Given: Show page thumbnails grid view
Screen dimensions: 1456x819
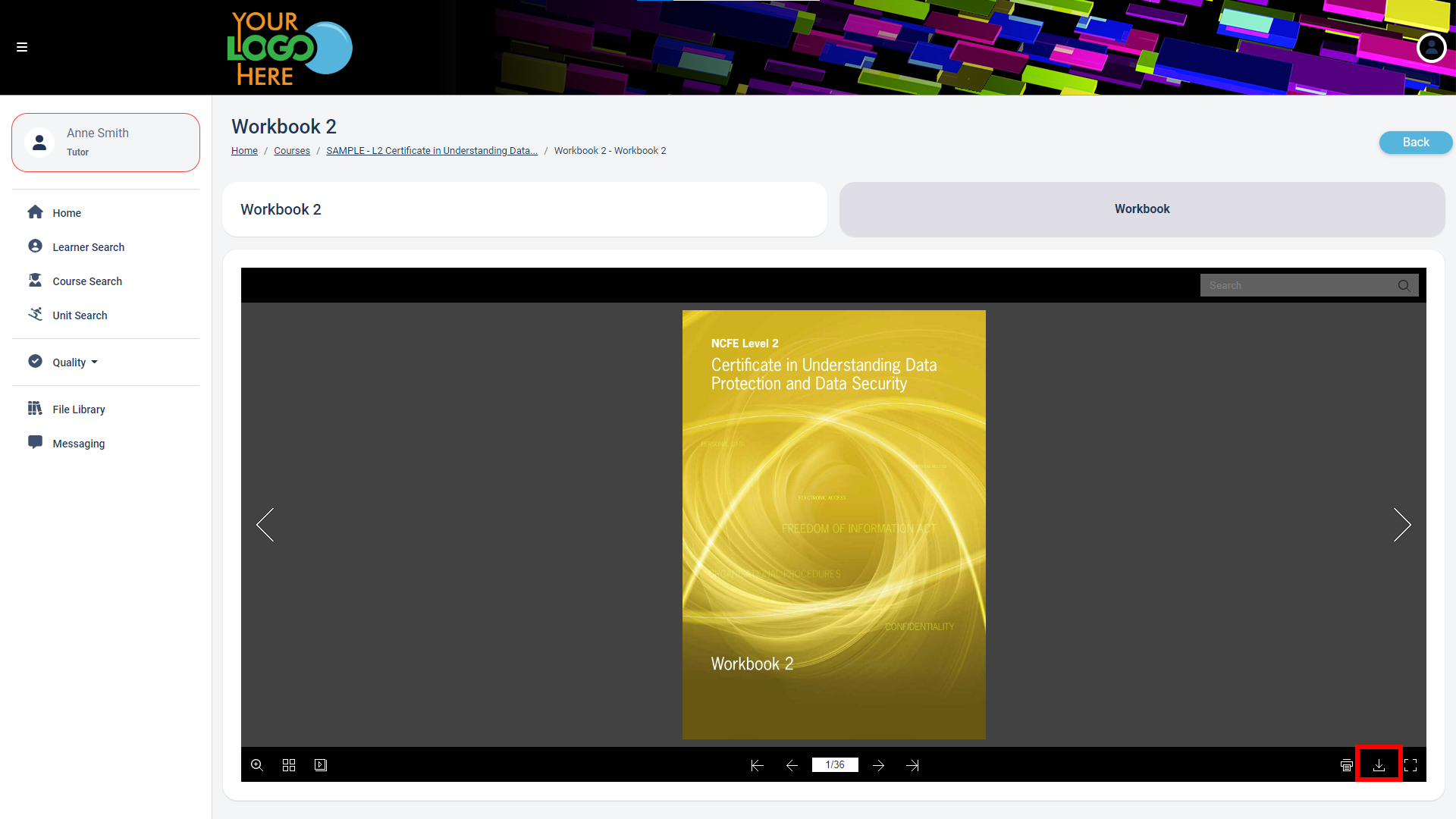Looking at the screenshot, I should [289, 765].
